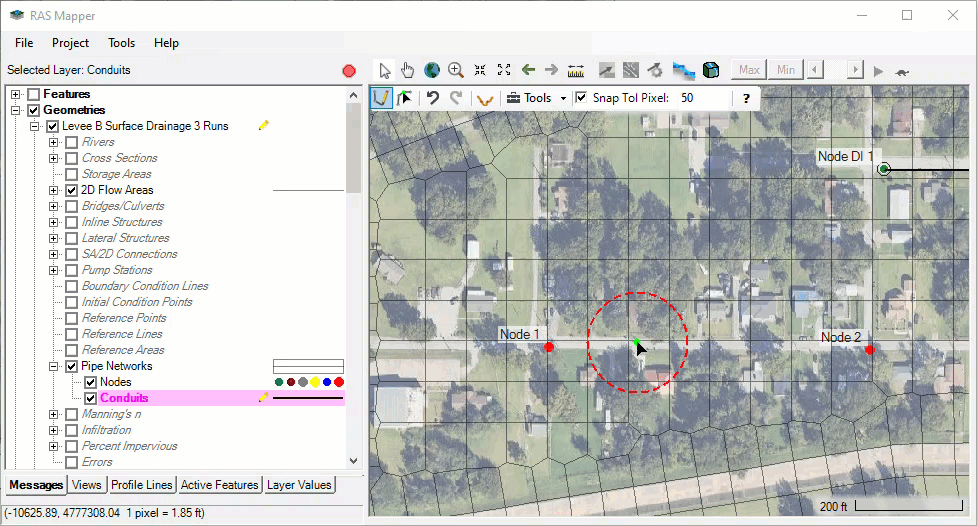Go to previous view with green arrow

[528, 70]
